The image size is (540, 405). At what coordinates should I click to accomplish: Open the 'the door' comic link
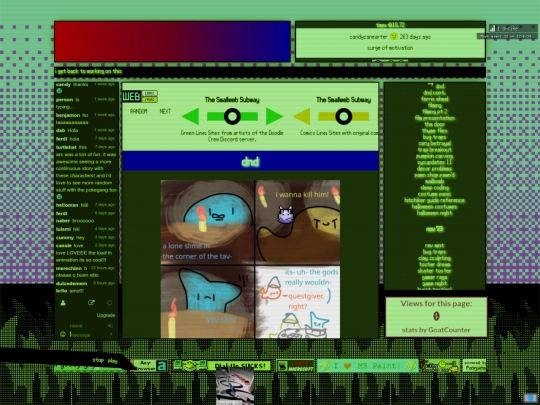pyautogui.click(x=435, y=124)
